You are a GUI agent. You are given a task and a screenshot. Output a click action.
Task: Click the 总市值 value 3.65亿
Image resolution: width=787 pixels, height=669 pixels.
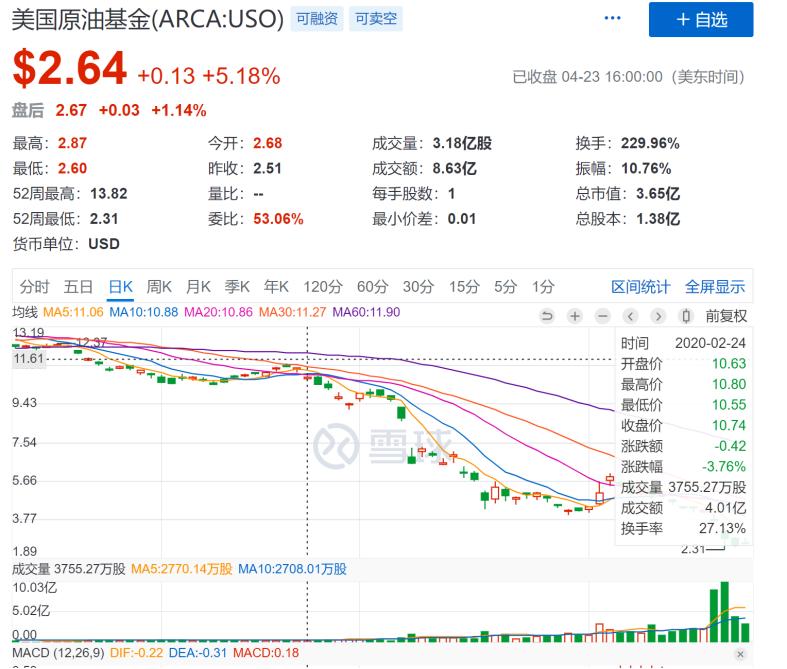(658, 194)
